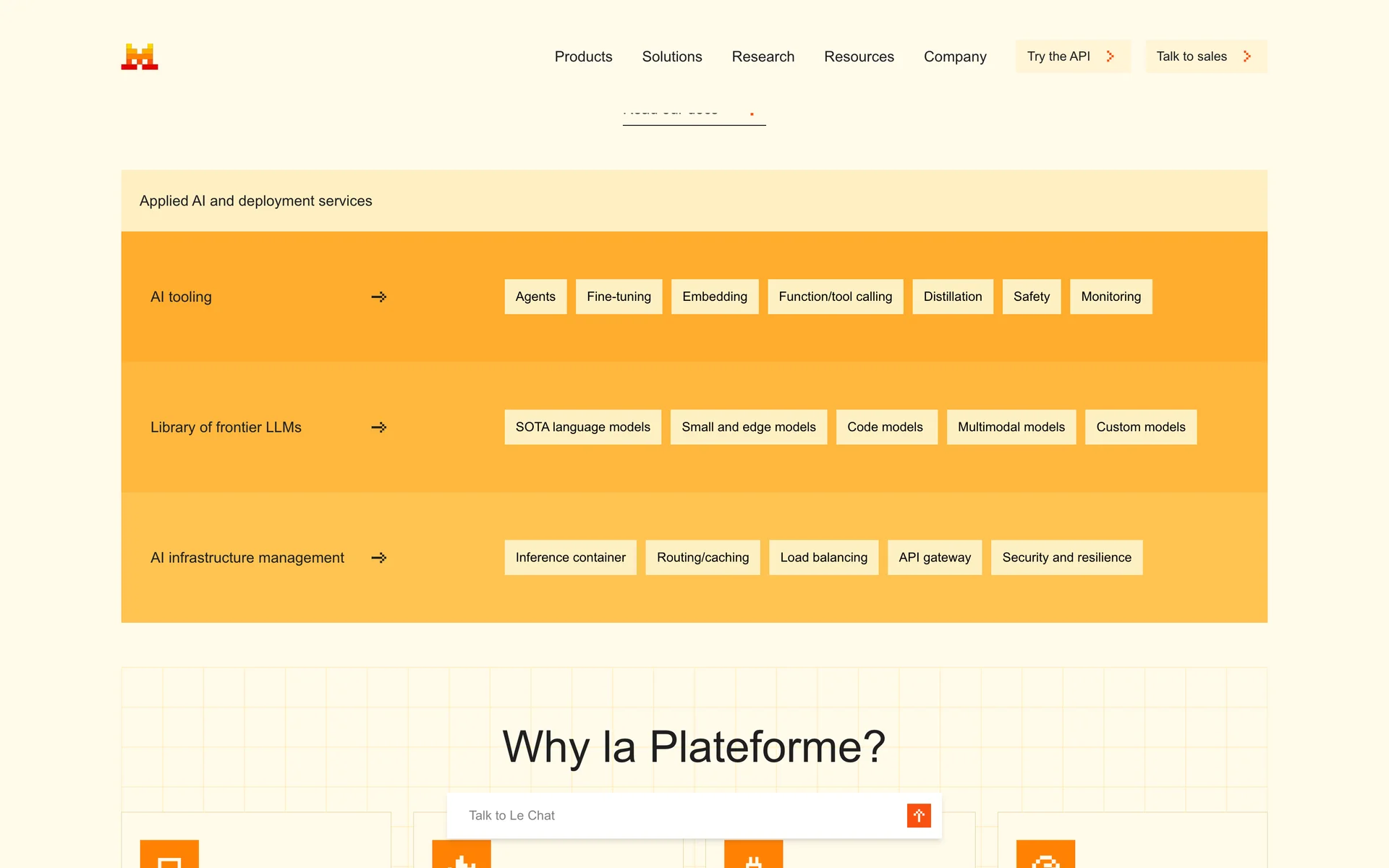Select the Function/tool calling tag

coord(835,297)
